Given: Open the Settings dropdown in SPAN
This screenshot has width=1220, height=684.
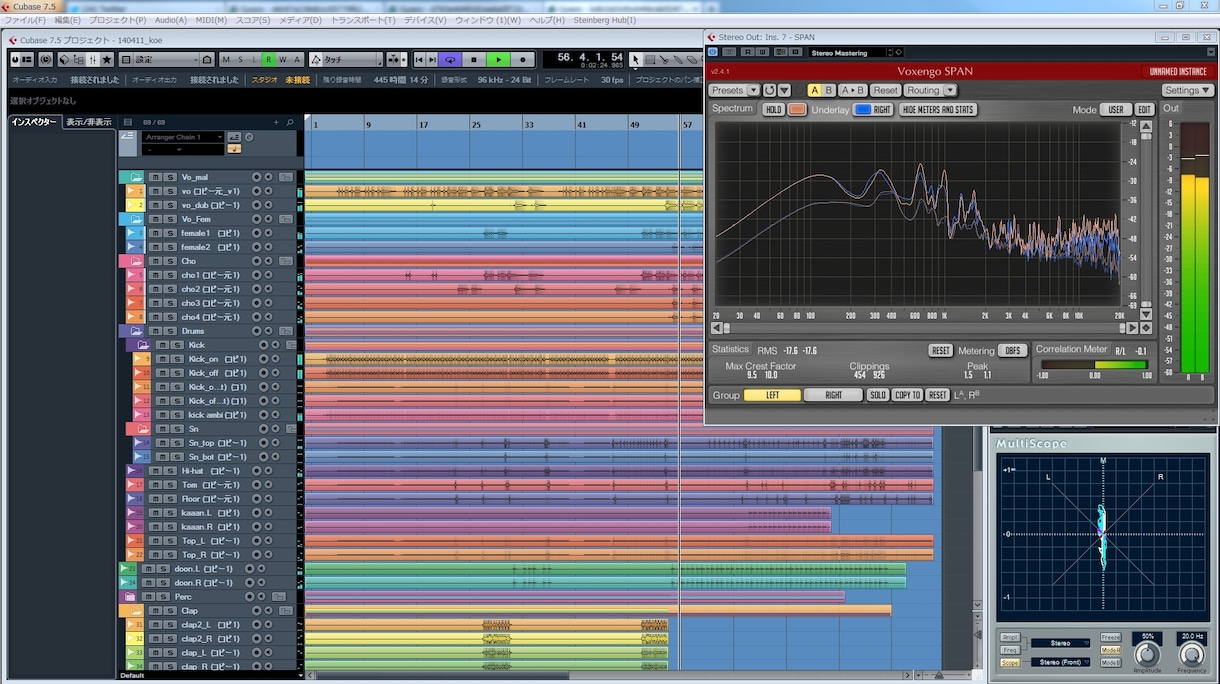Looking at the screenshot, I should click(x=1188, y=90).
